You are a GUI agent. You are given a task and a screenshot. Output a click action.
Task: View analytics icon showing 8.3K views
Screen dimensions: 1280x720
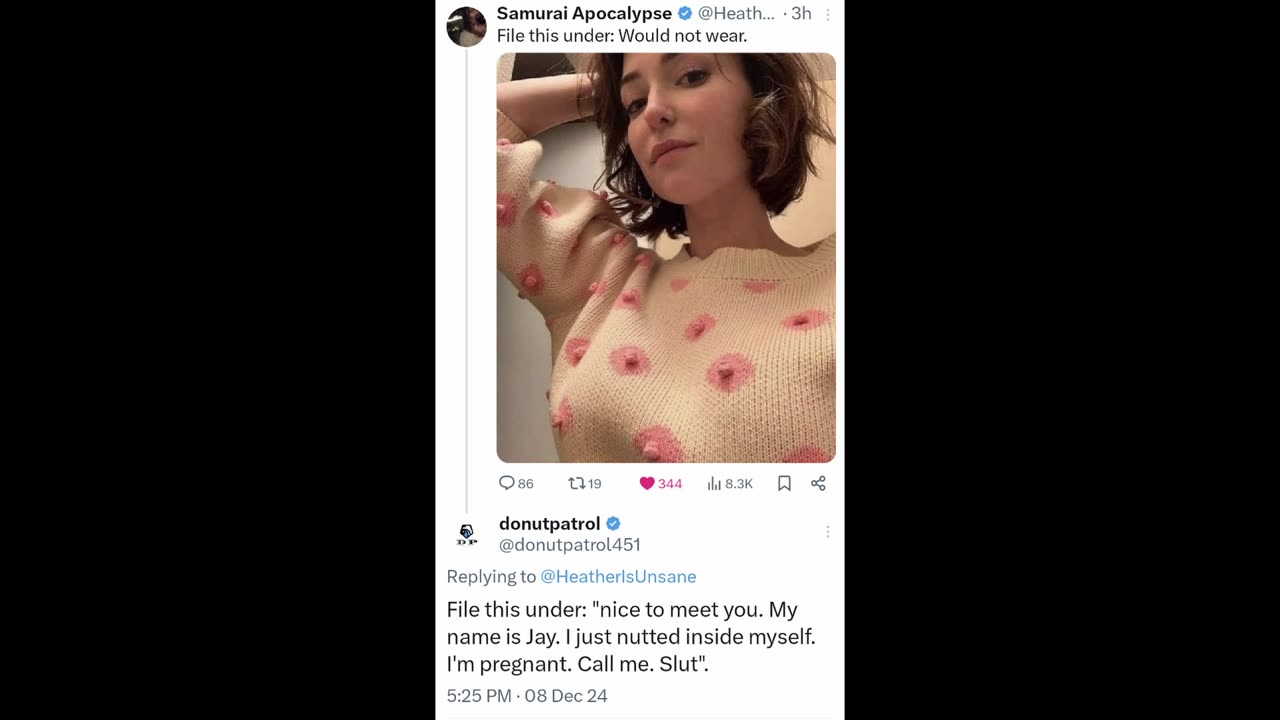[x=730, y=483]
